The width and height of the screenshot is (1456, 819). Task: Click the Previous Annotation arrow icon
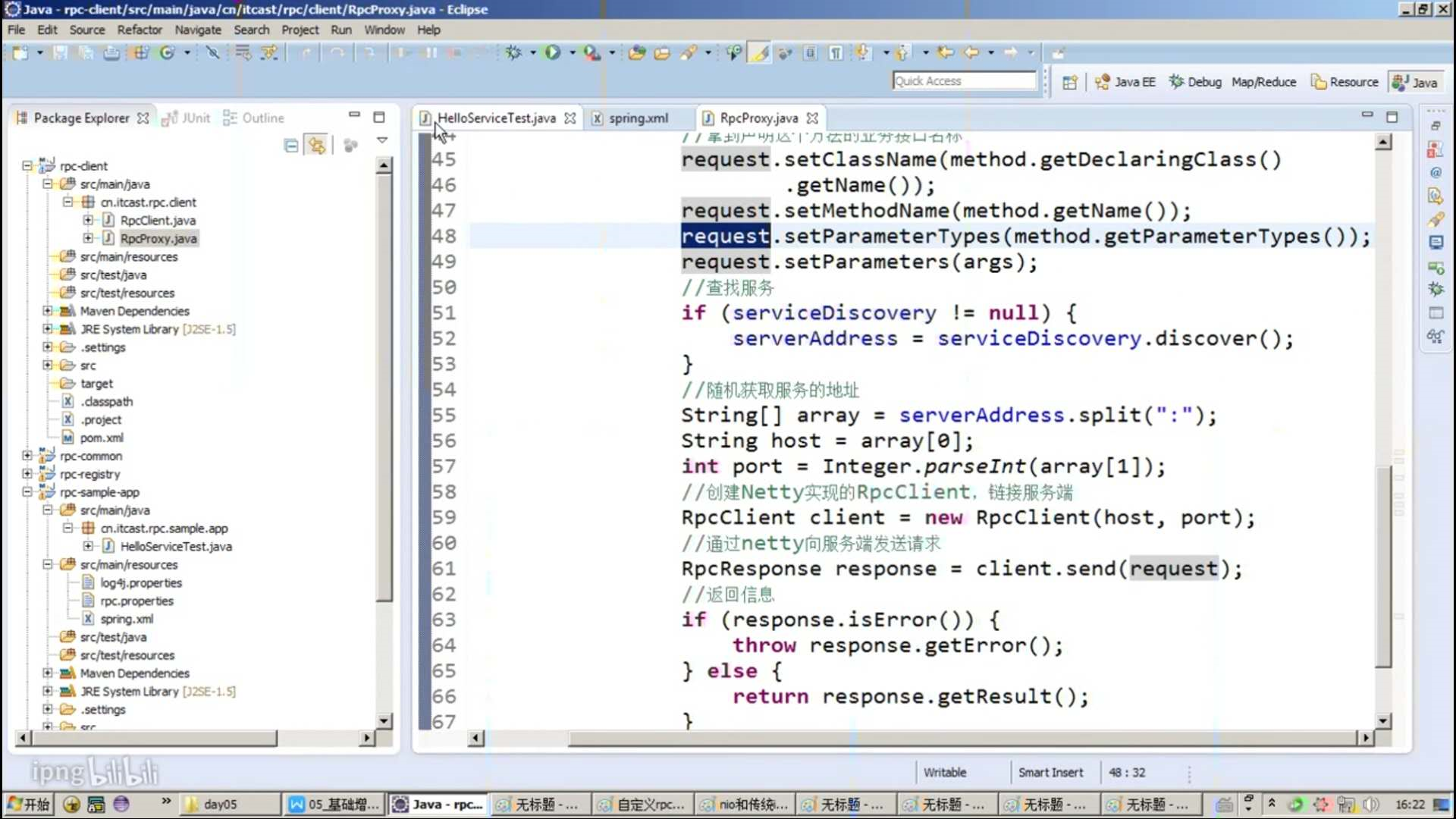(902, 53)
